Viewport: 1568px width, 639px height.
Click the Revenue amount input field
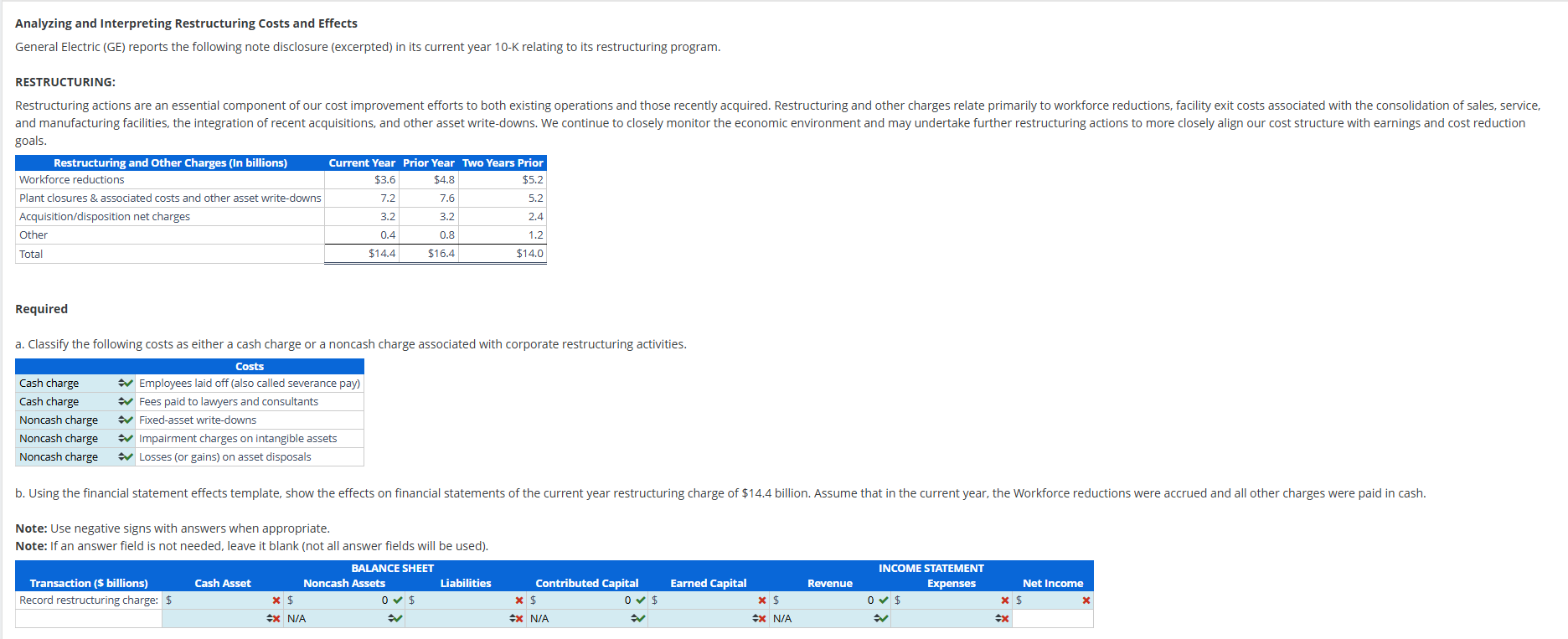point(828,600)
